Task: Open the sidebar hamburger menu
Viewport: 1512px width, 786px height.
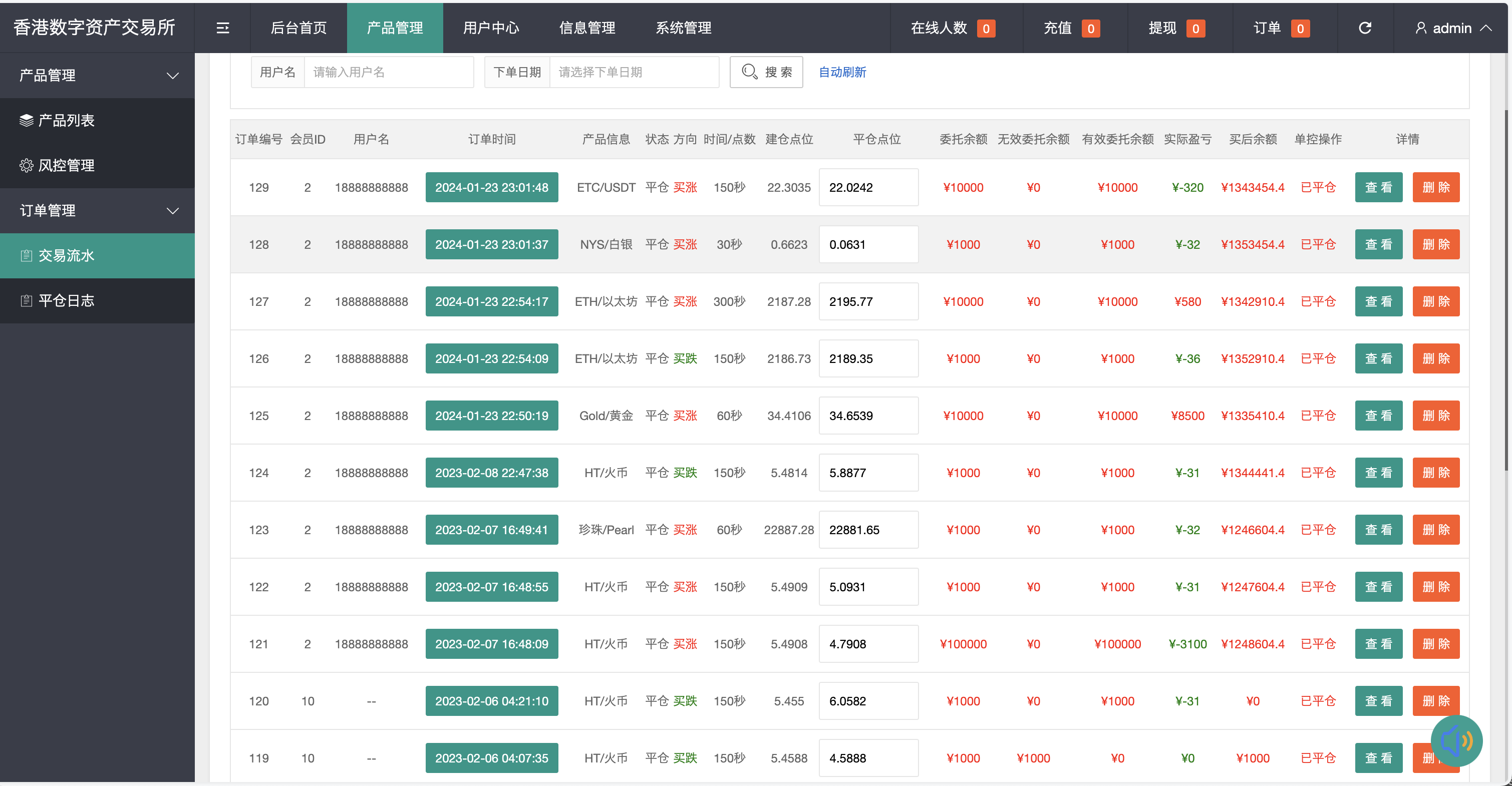Action: pos(222,28)
